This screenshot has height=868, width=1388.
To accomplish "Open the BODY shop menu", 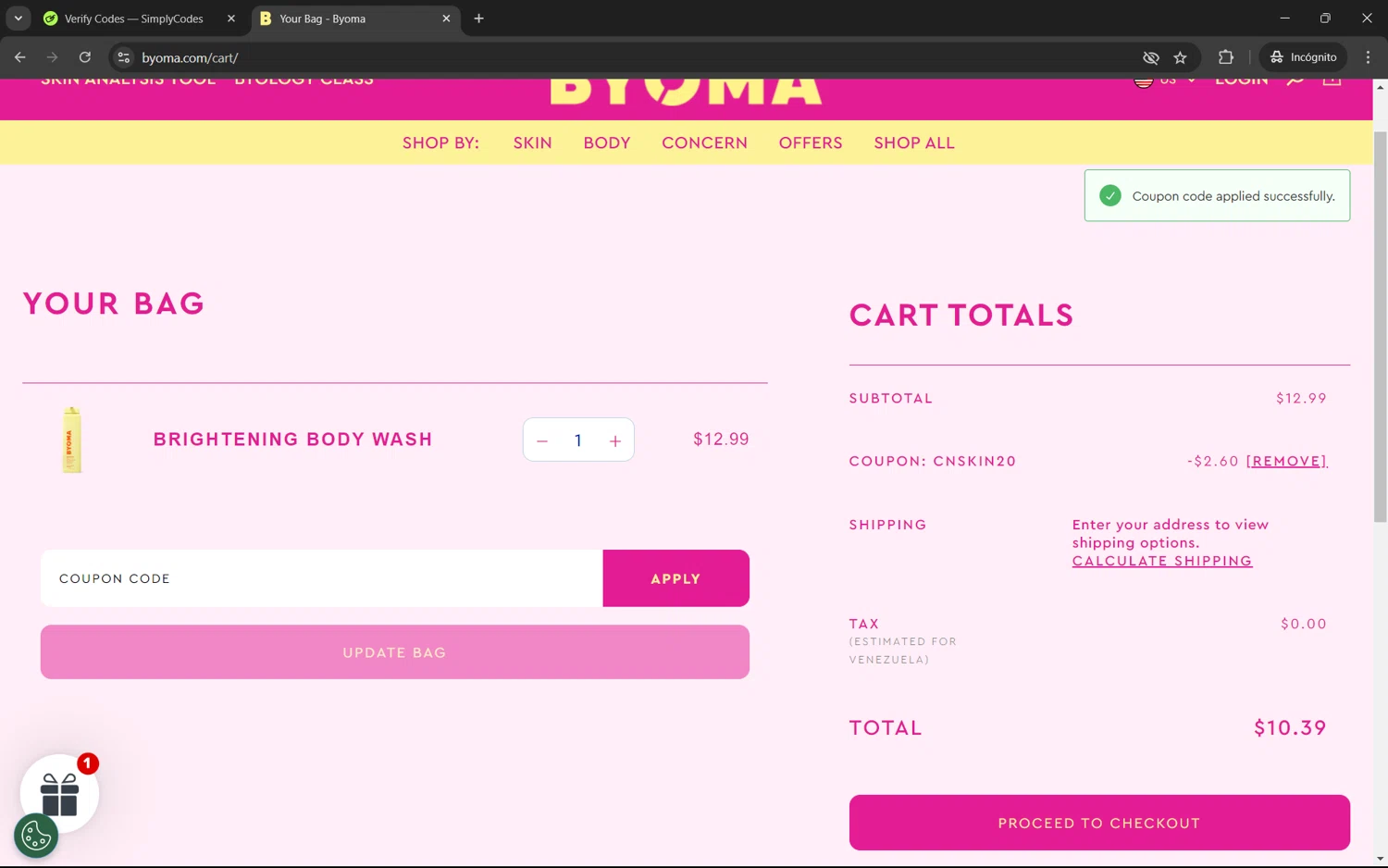I will click(607, 143).
